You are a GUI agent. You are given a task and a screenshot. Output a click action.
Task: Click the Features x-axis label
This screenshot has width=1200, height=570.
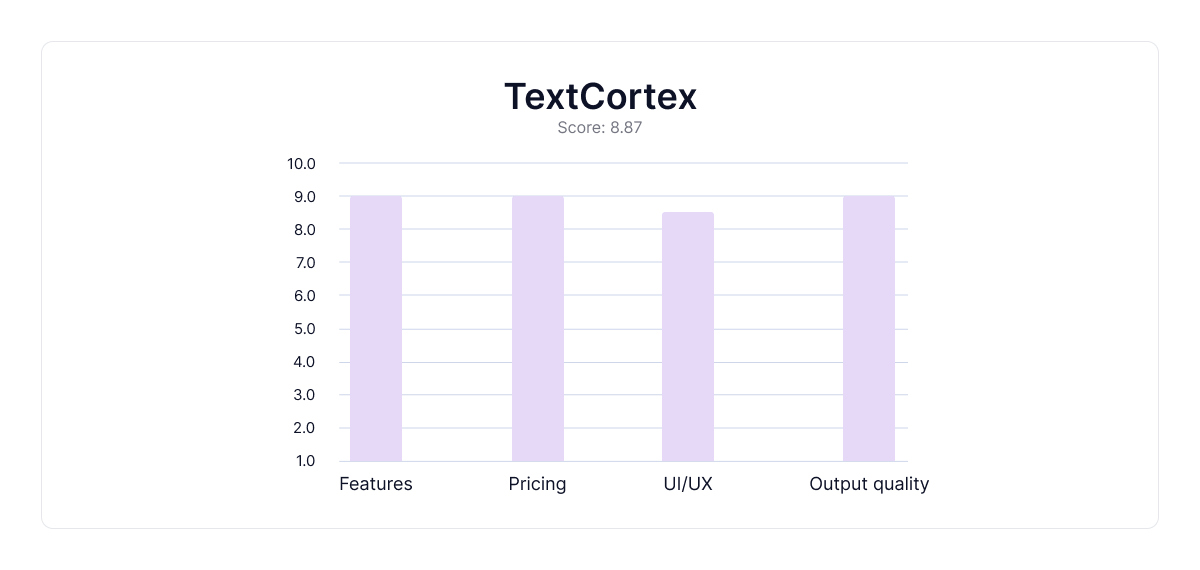tap(376, 484)
